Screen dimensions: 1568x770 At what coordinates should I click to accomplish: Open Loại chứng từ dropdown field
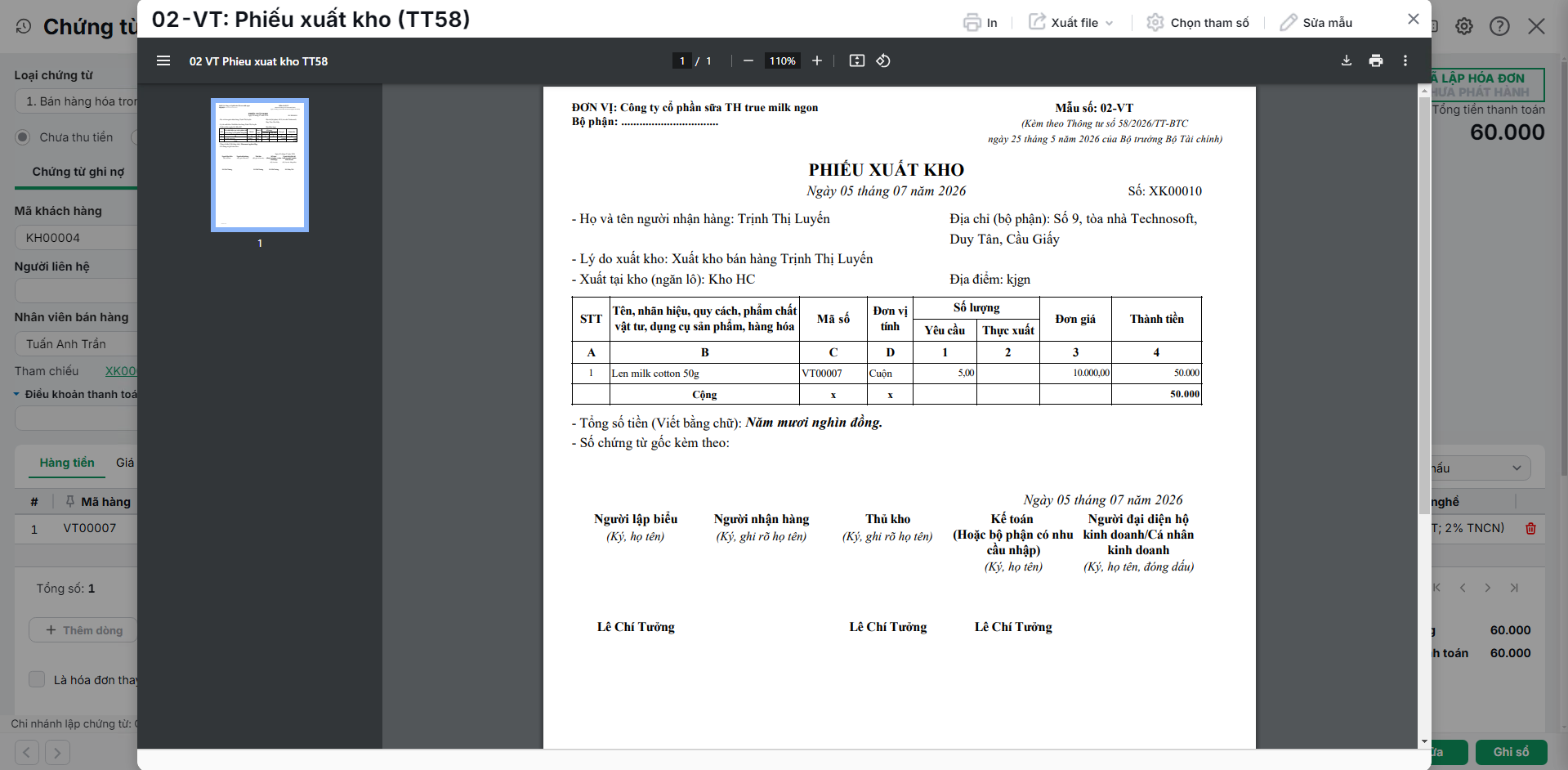tap(76, 101)
